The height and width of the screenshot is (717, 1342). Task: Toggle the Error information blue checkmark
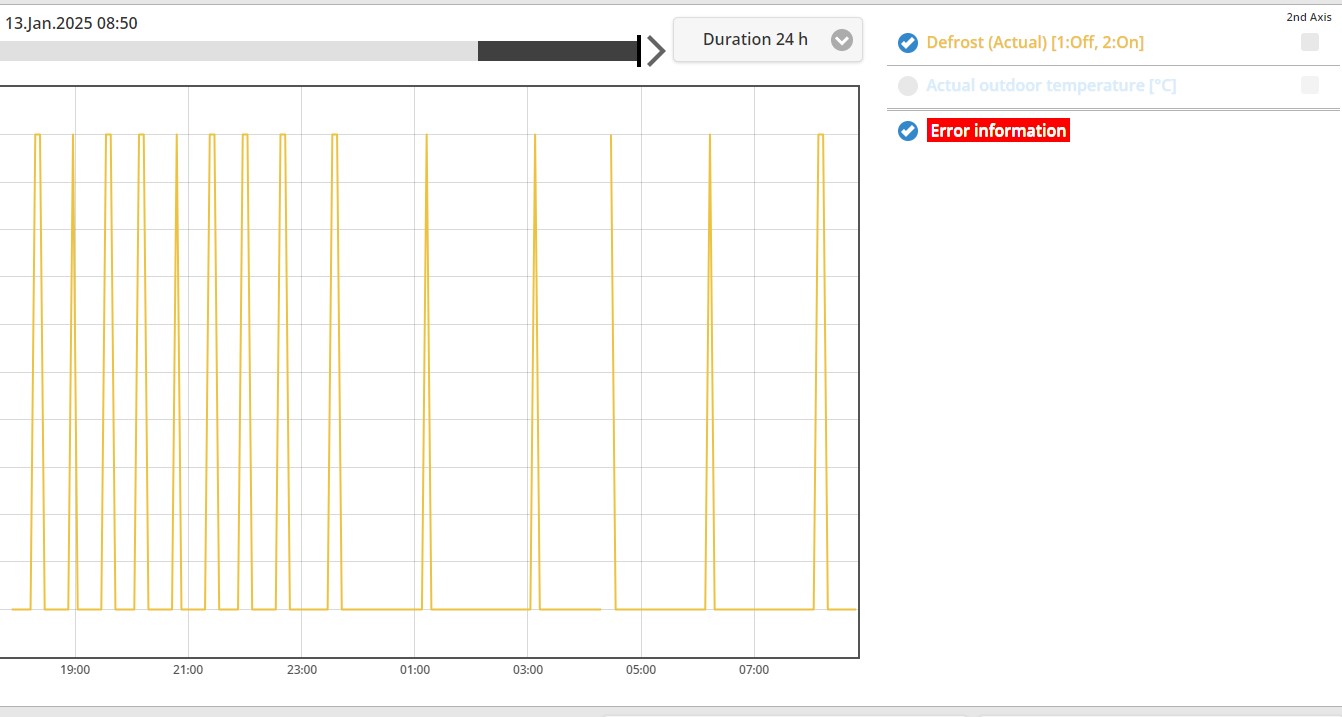[908, 131]
